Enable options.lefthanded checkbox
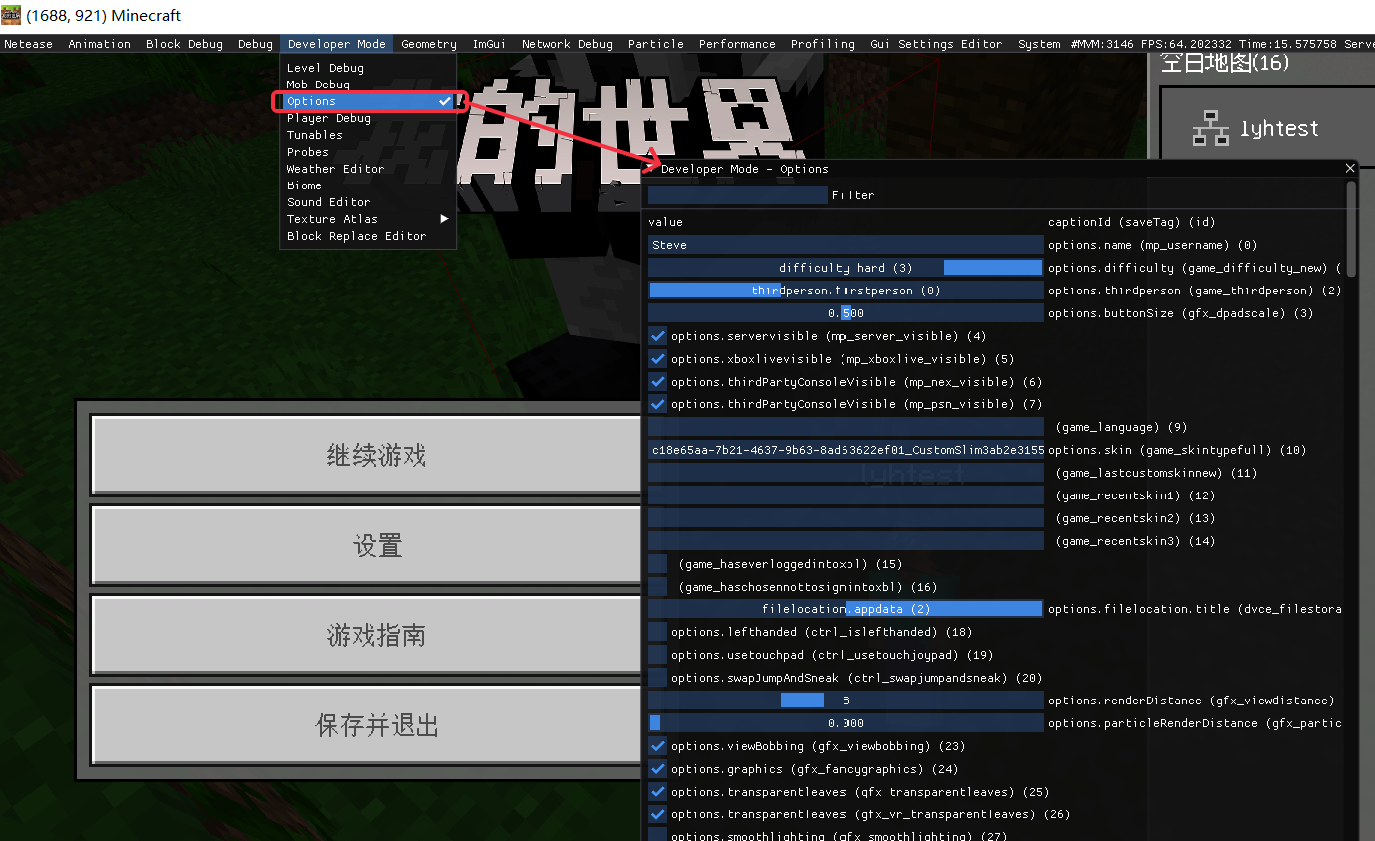The height and width of the screenshot is (841, 1375). click(x=657, y=632)
